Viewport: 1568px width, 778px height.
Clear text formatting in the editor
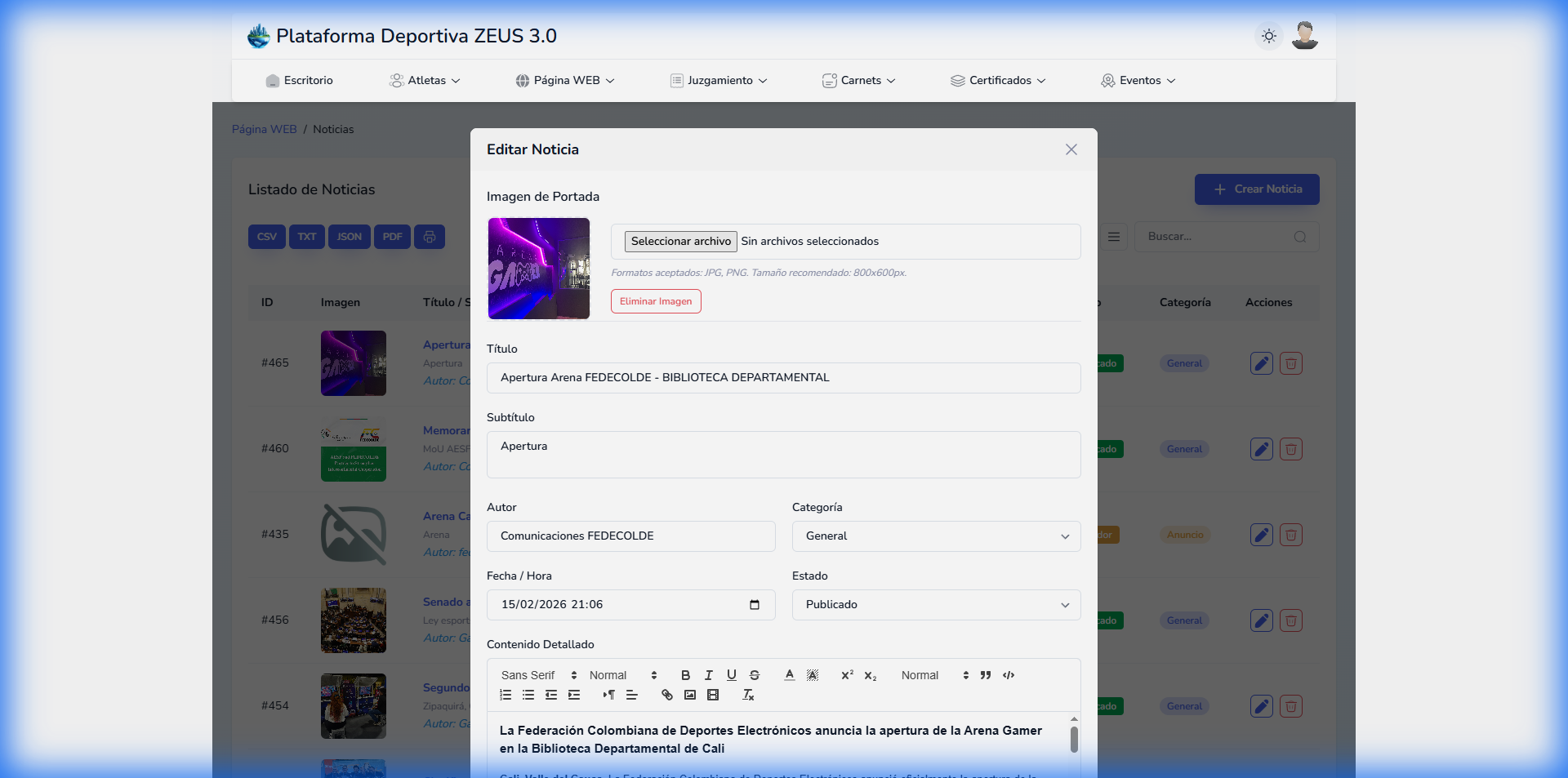[x=748, y=695]
